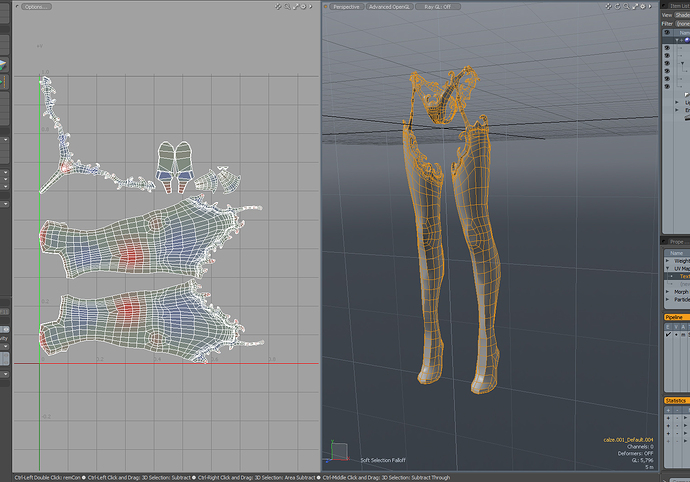Switch to the Item List tab
The image size is (690, 482).
pyautogui.click(x=679, y=6)
